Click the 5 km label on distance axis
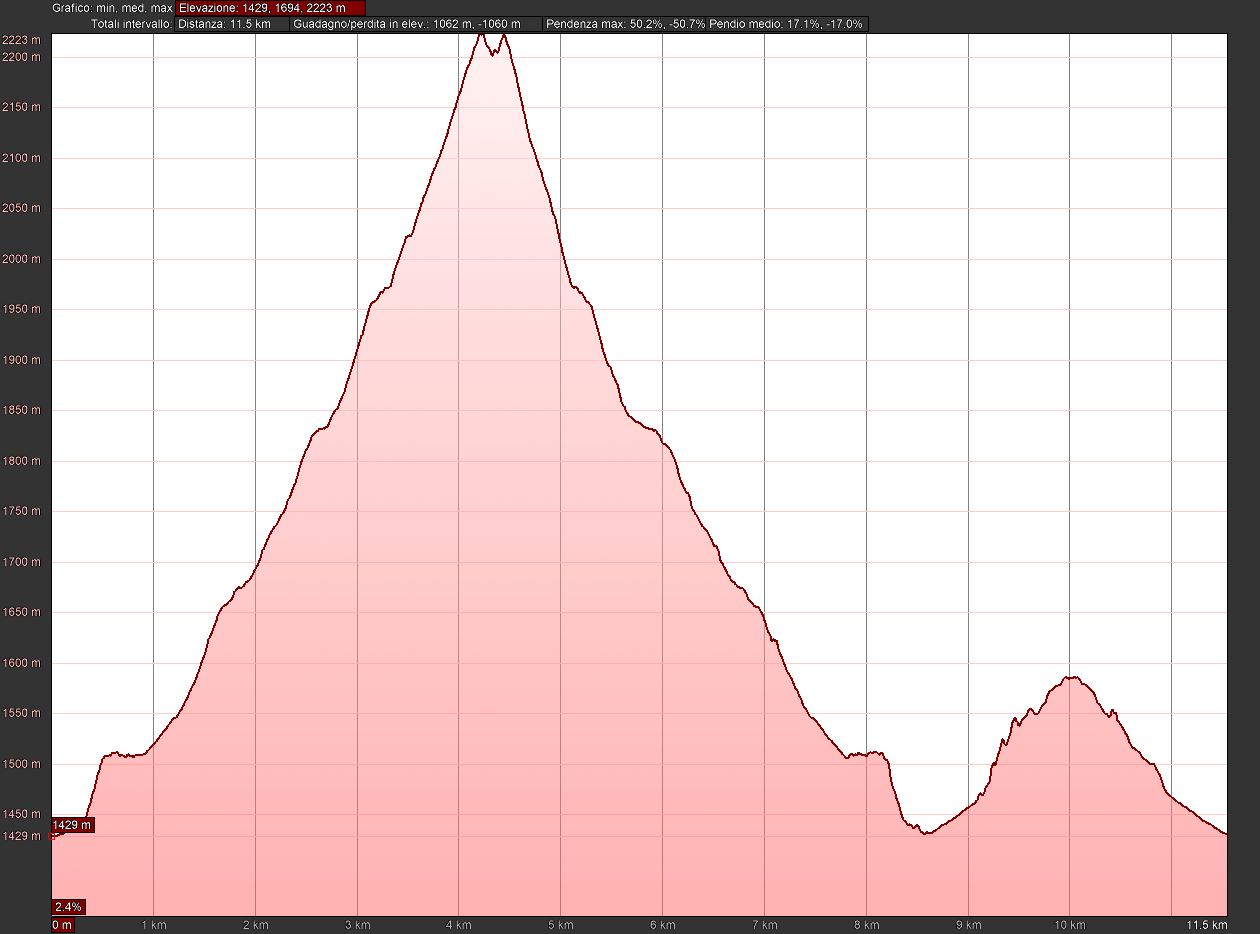The height and width of the screenshot is (934, 1260). (x=560, y=925)
